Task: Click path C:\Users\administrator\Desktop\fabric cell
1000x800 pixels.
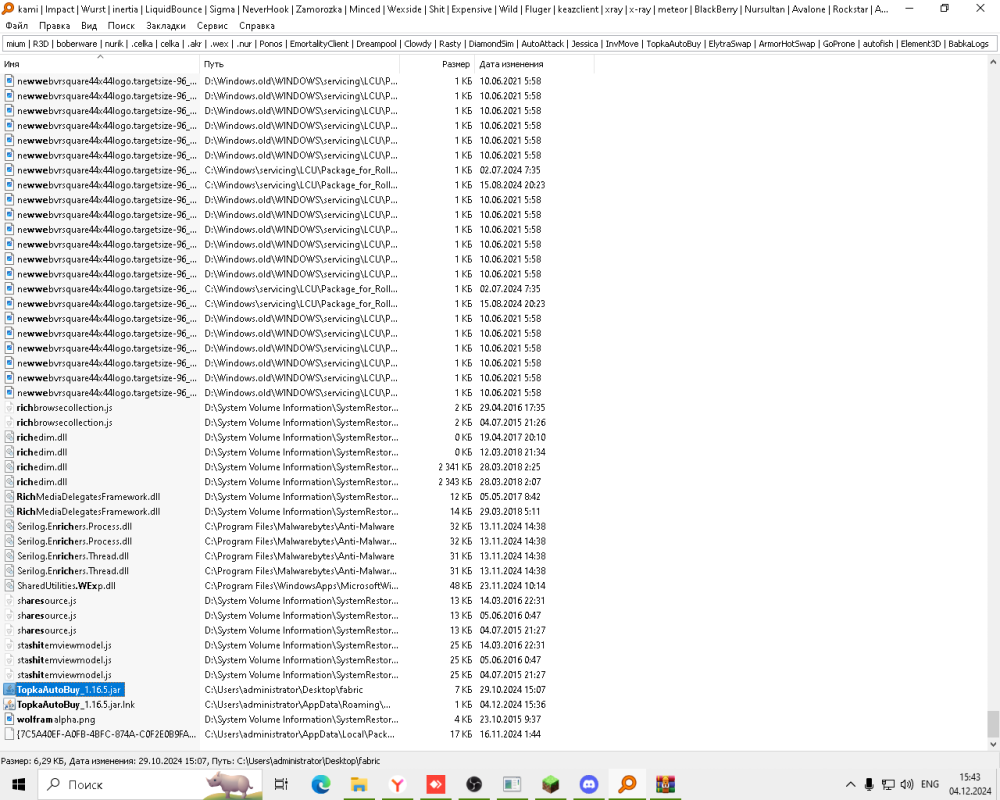Action: (283, 690)
